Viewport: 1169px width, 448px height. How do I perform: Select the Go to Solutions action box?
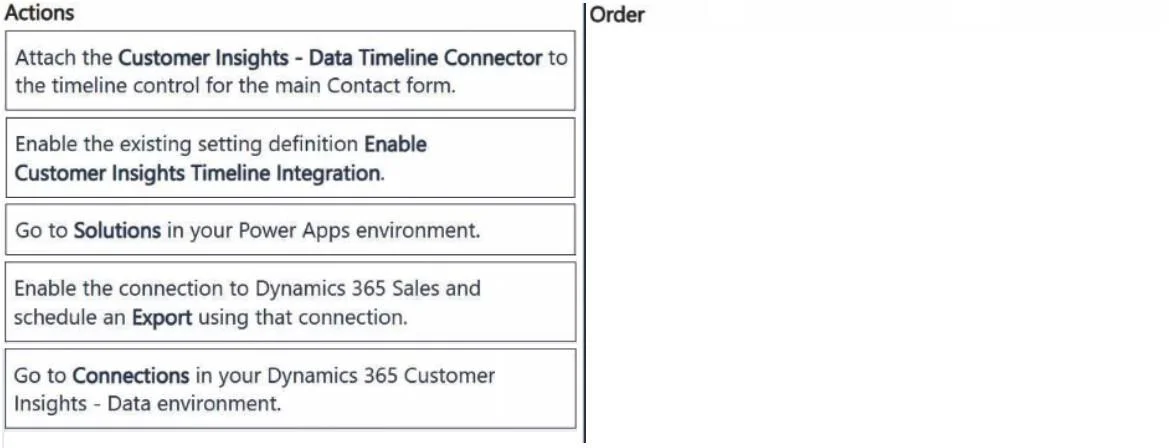[290, 230]
